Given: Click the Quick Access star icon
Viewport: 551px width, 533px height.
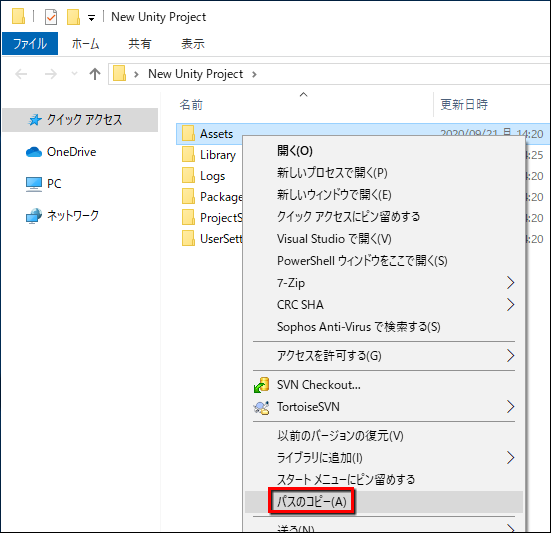Looking at the screenshot, I should 35,120.
